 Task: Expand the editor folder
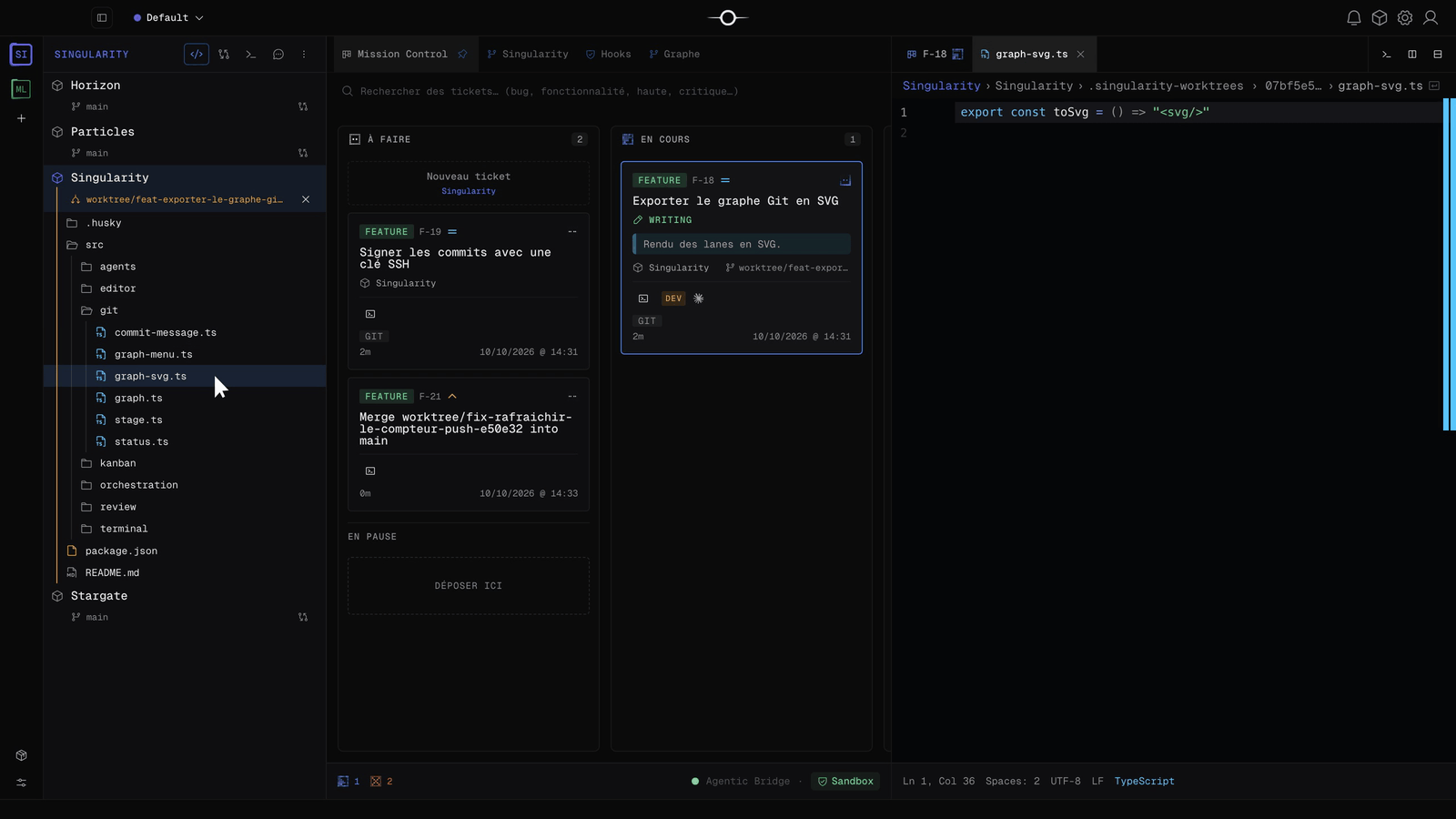click(x=185, y=288)
